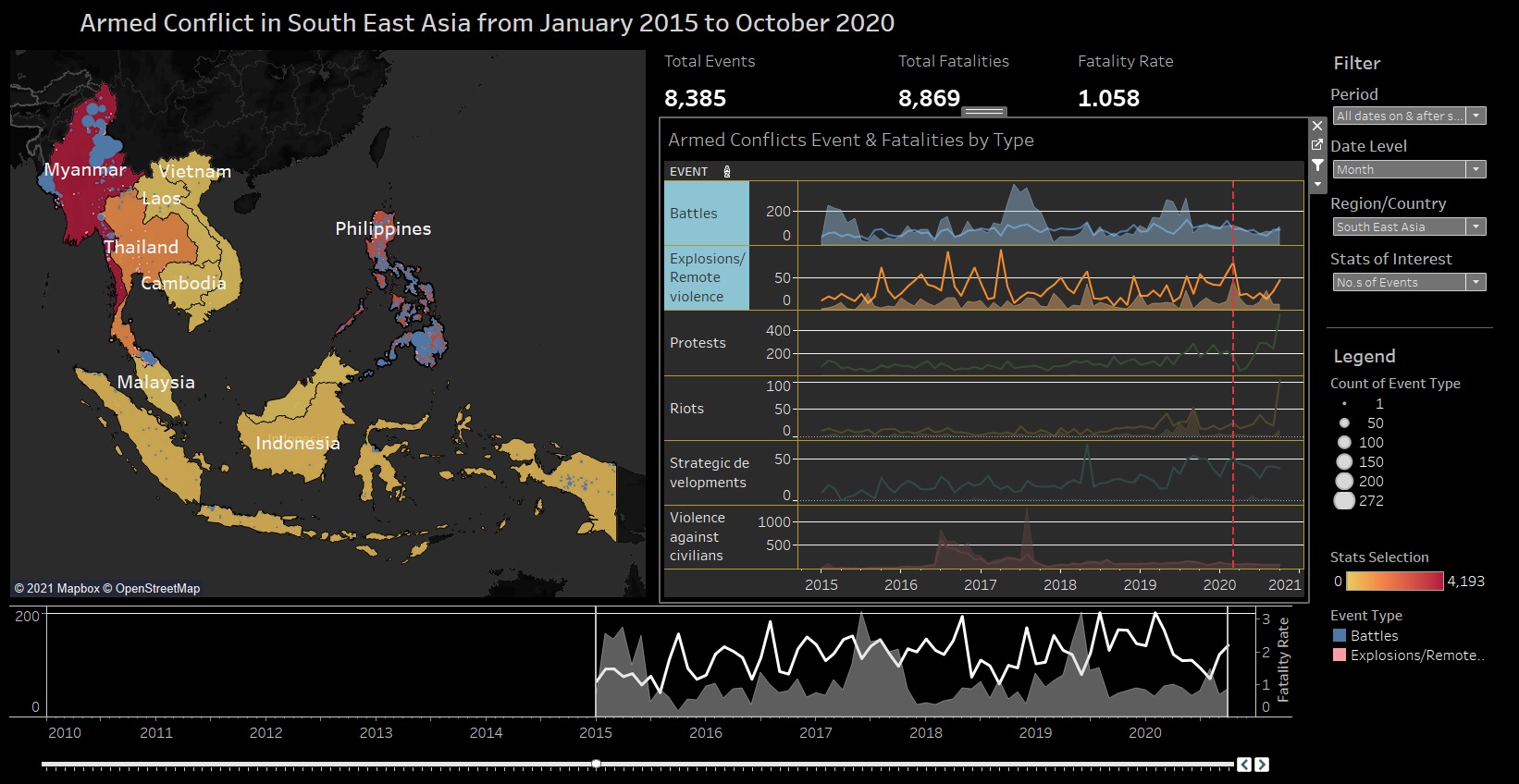Open the More Options caret below funnel

tap(1317, 183)
